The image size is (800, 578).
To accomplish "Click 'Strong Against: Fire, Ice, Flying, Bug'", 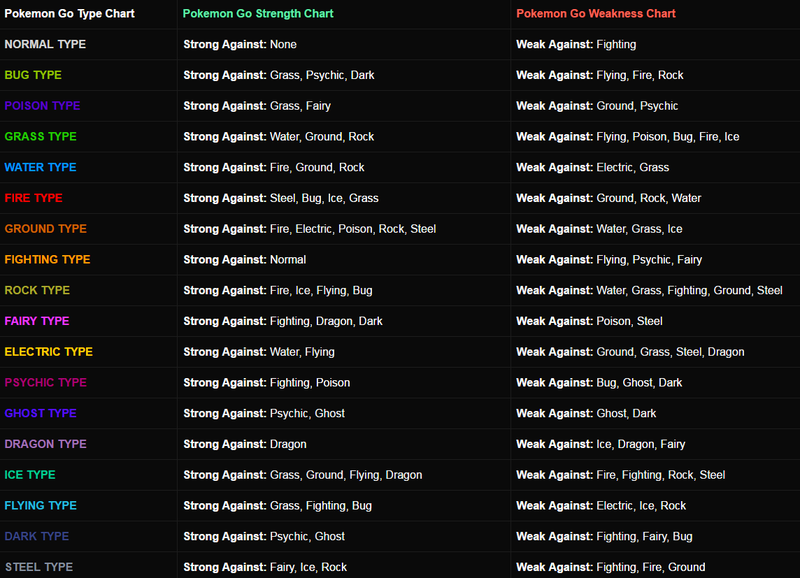I will pyautogui.click(x=278, y=290).
